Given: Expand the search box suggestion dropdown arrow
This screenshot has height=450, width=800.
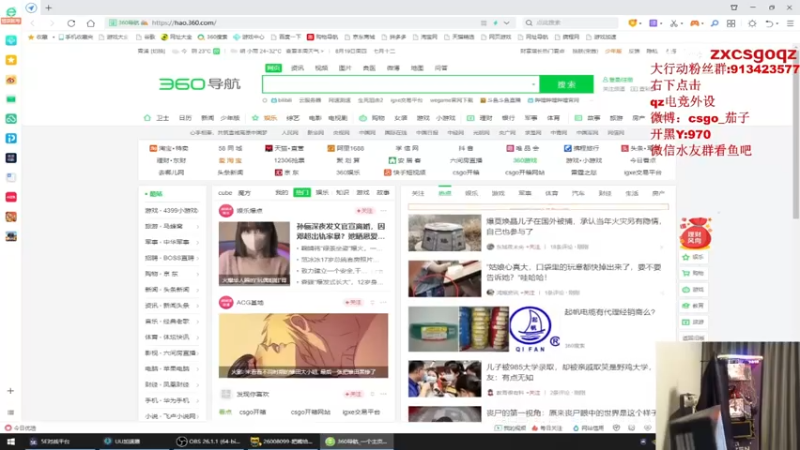Looking at the screenshot, I should (x=533, y=84).
